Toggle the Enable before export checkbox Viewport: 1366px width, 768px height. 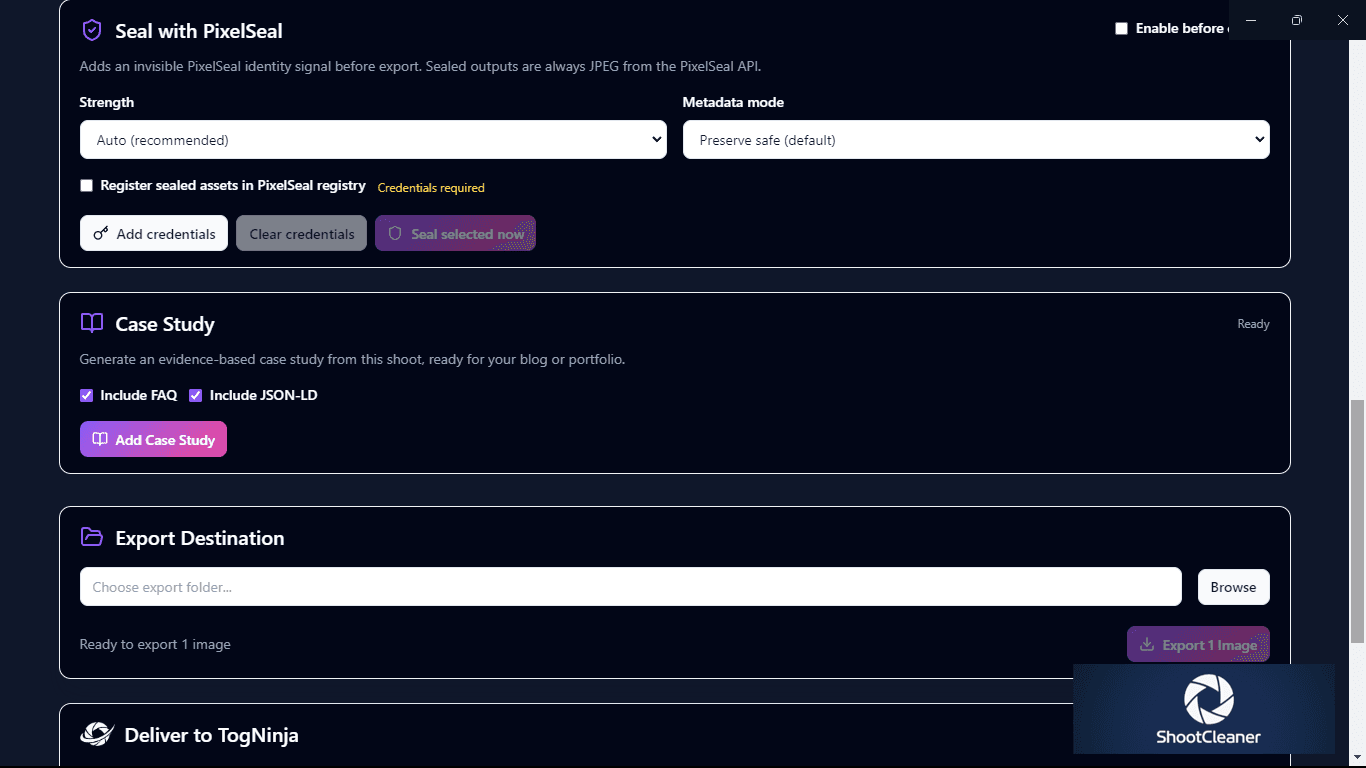click(1121, 28)
